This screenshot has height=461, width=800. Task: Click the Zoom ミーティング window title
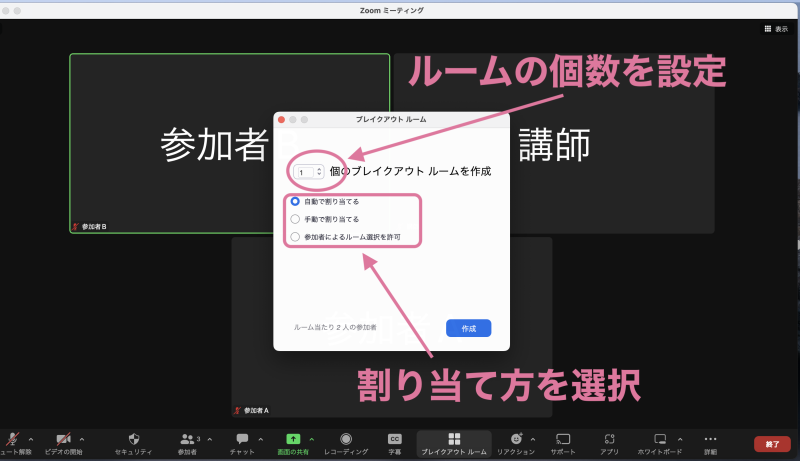(391, 10)
